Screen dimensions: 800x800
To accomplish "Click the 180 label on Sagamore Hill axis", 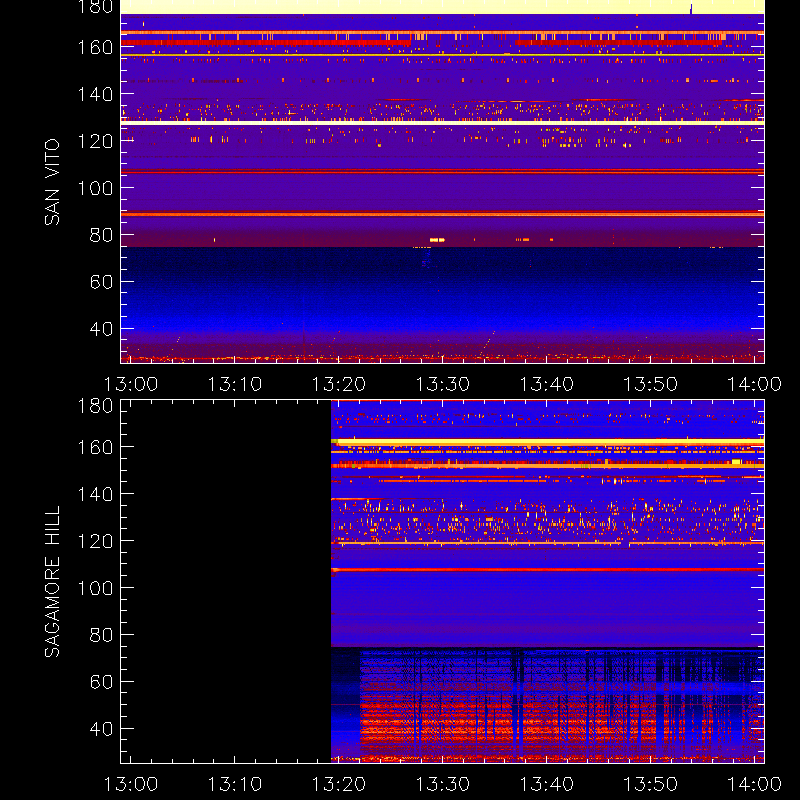I will pos(95,406).
